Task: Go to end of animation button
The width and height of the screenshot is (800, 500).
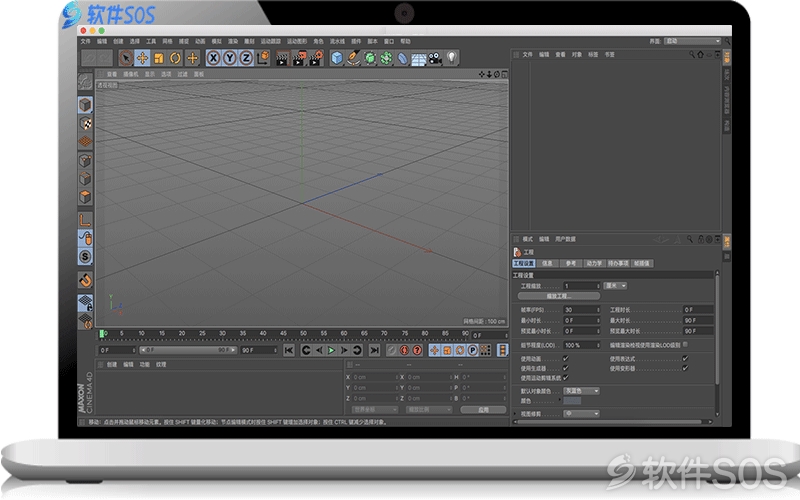Action: click(374, 350)
